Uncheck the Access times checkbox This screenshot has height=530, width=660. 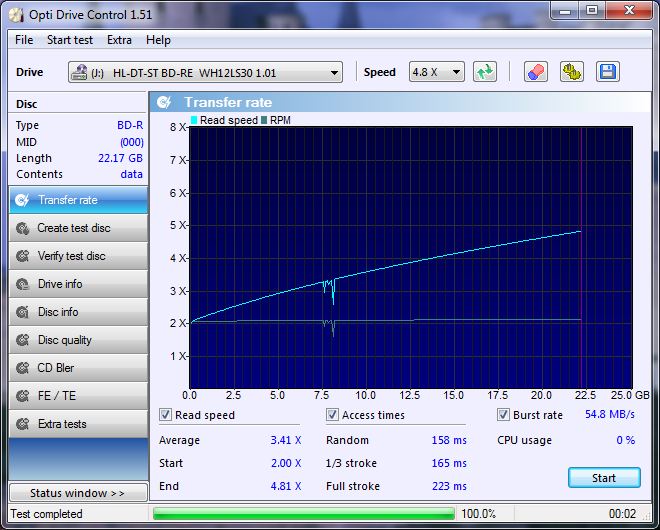(x=333, y=415)
